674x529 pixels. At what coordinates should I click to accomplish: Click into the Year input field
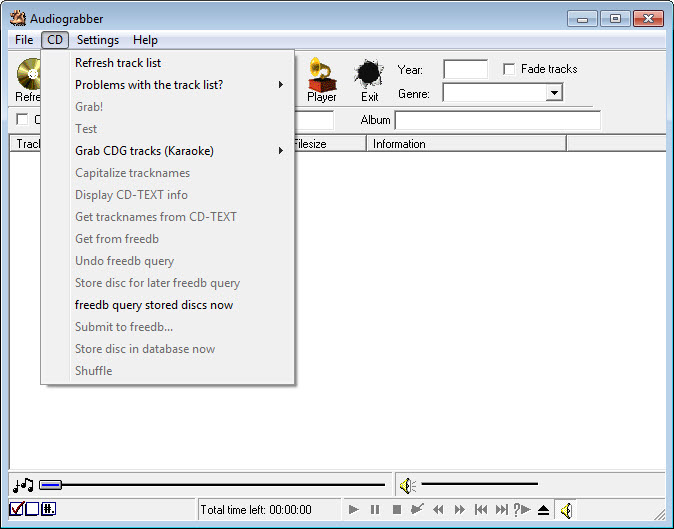pyautogui.click(x=466, y=69)
